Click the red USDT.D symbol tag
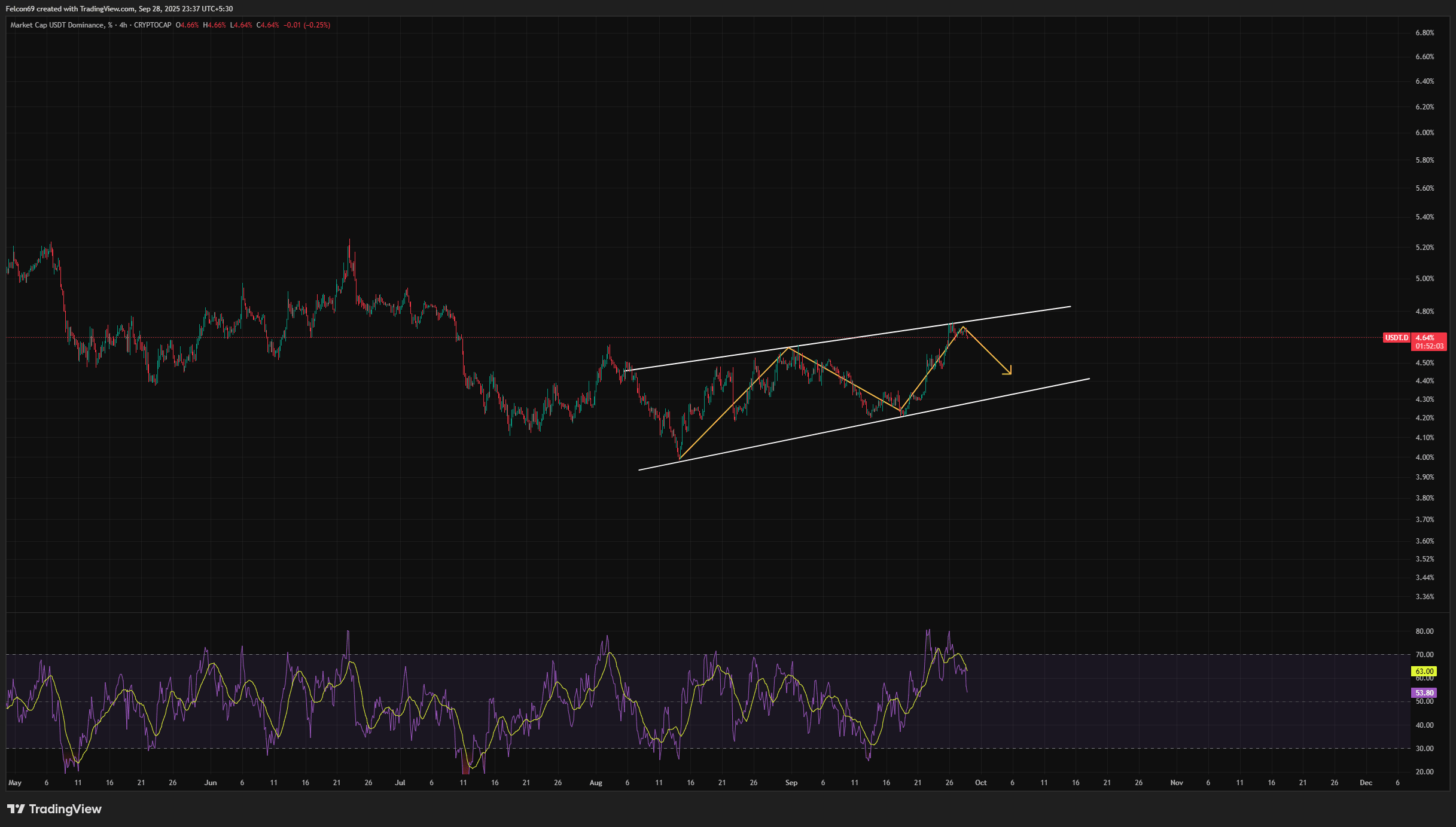The height and width of the screenshot is (827, 1456). 1396,338
